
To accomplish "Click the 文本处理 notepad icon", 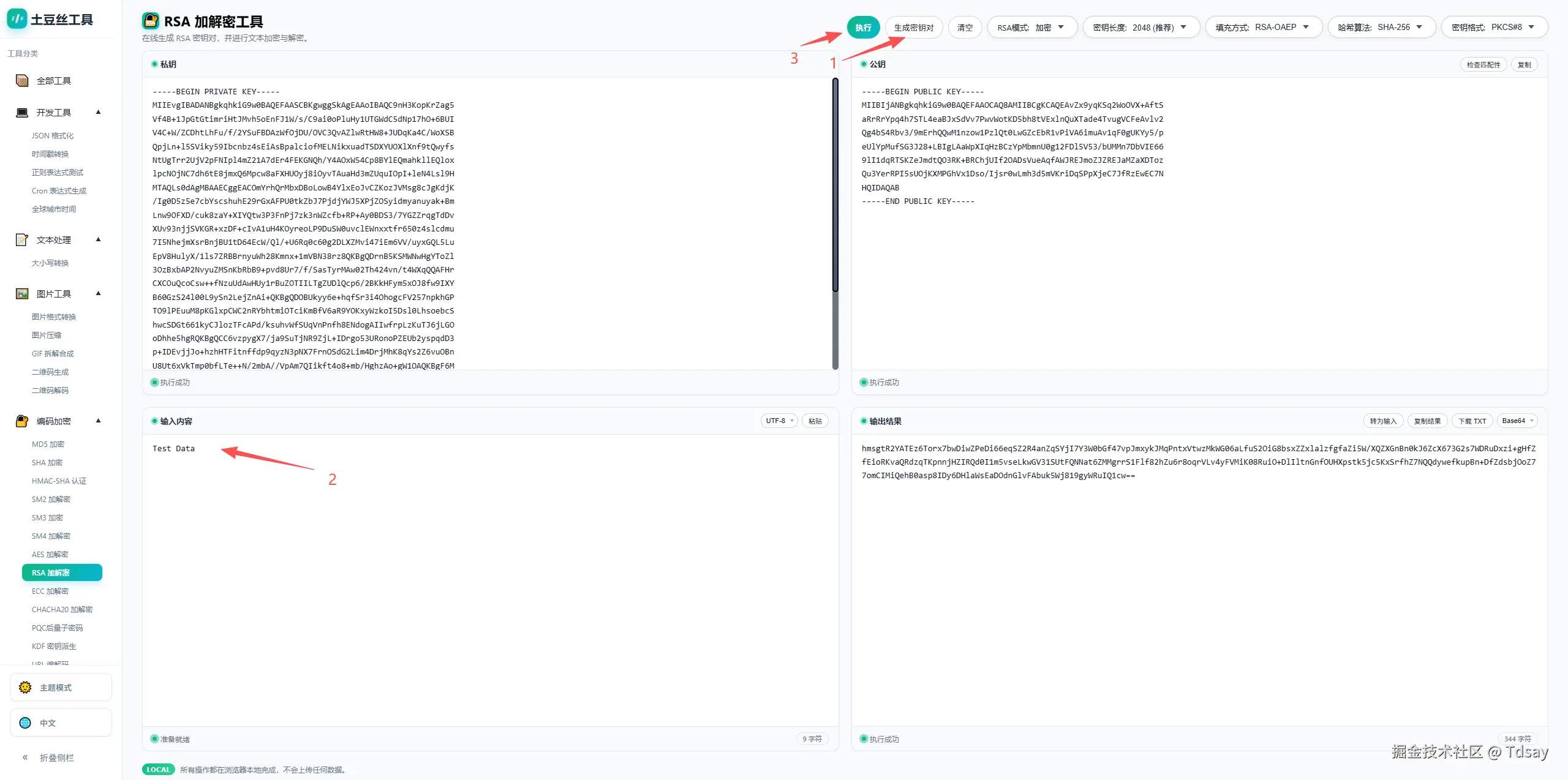I will point(22,239).
